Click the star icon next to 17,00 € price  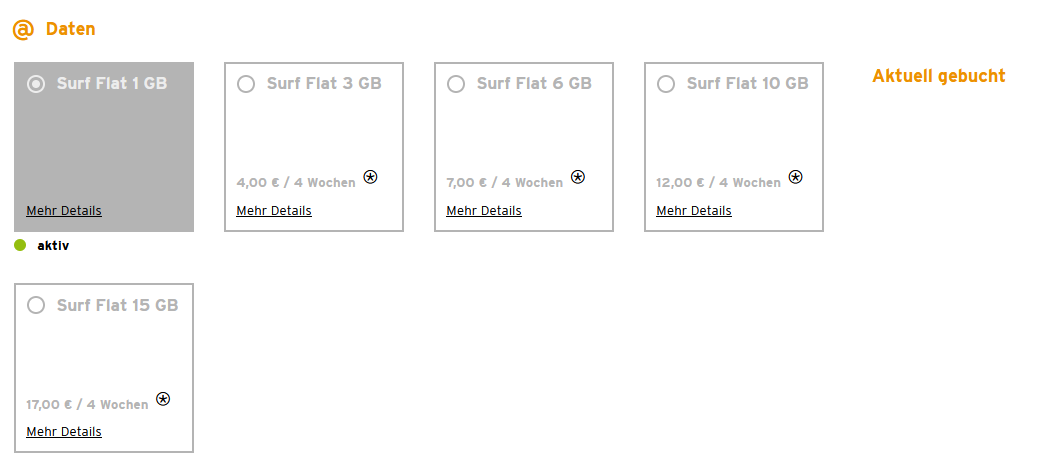pos(163,398)
